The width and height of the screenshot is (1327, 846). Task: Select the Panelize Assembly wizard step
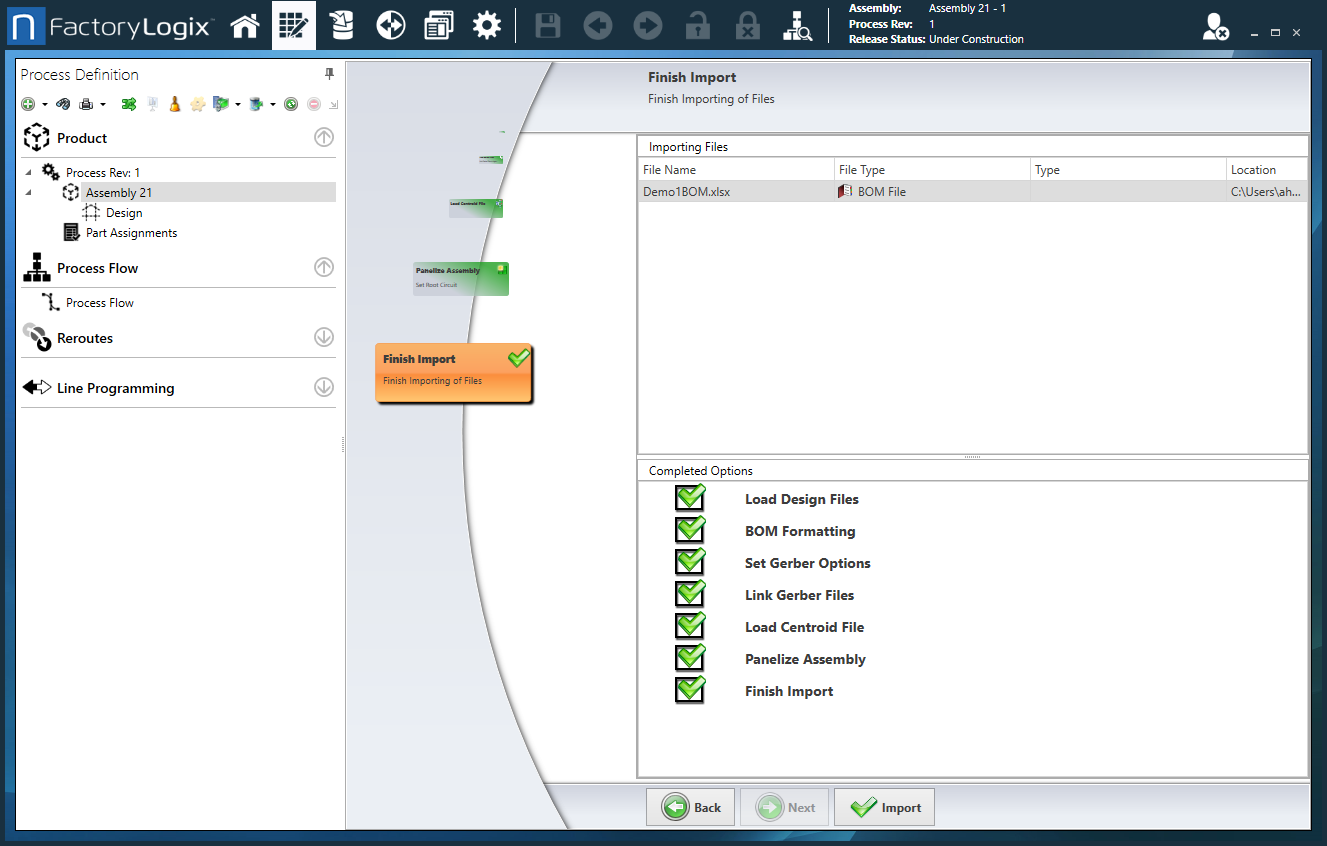(461, 278)
